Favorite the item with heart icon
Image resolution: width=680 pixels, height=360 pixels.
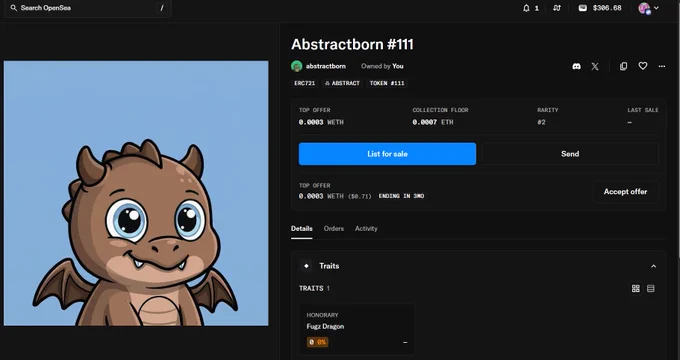(643, 66)
